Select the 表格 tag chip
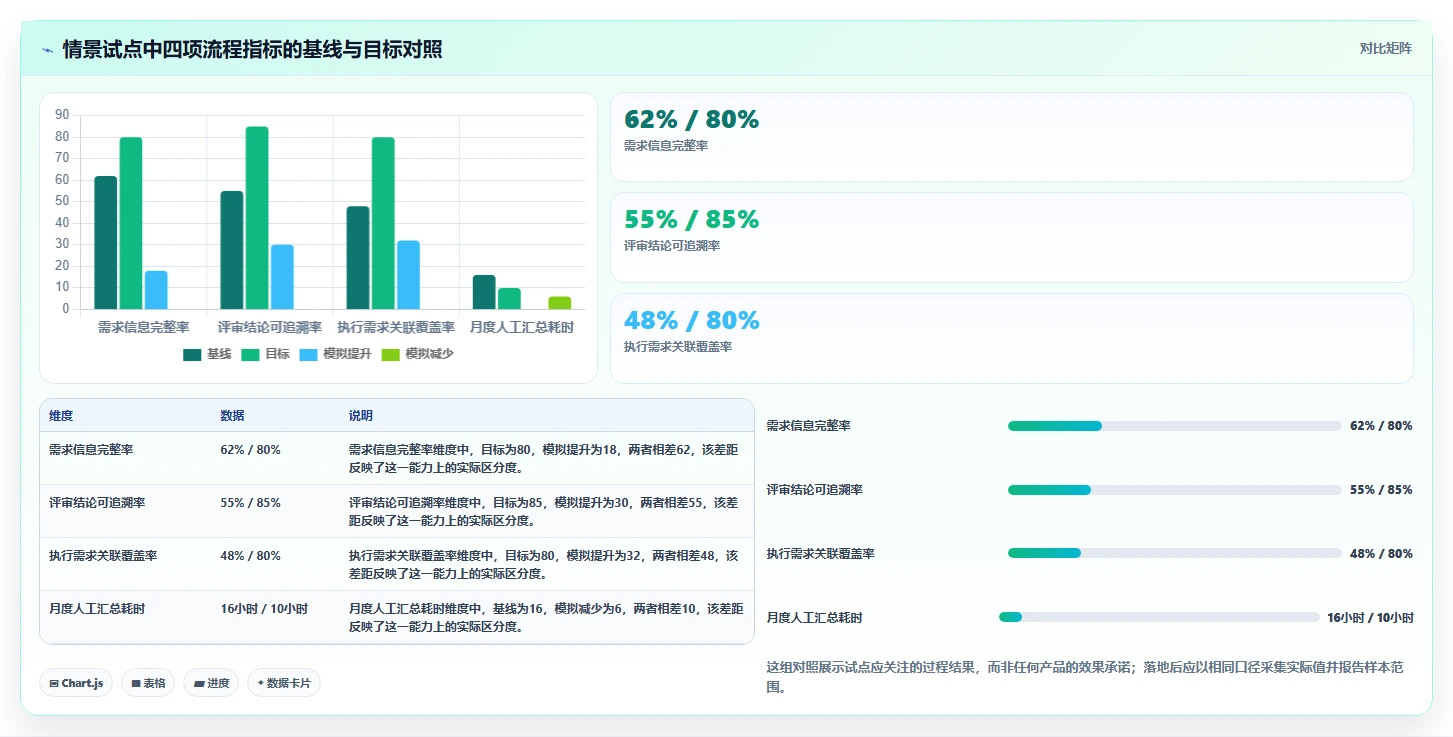Image resolution: width=1453 pixels, height=737 pixels. (148, 683)
